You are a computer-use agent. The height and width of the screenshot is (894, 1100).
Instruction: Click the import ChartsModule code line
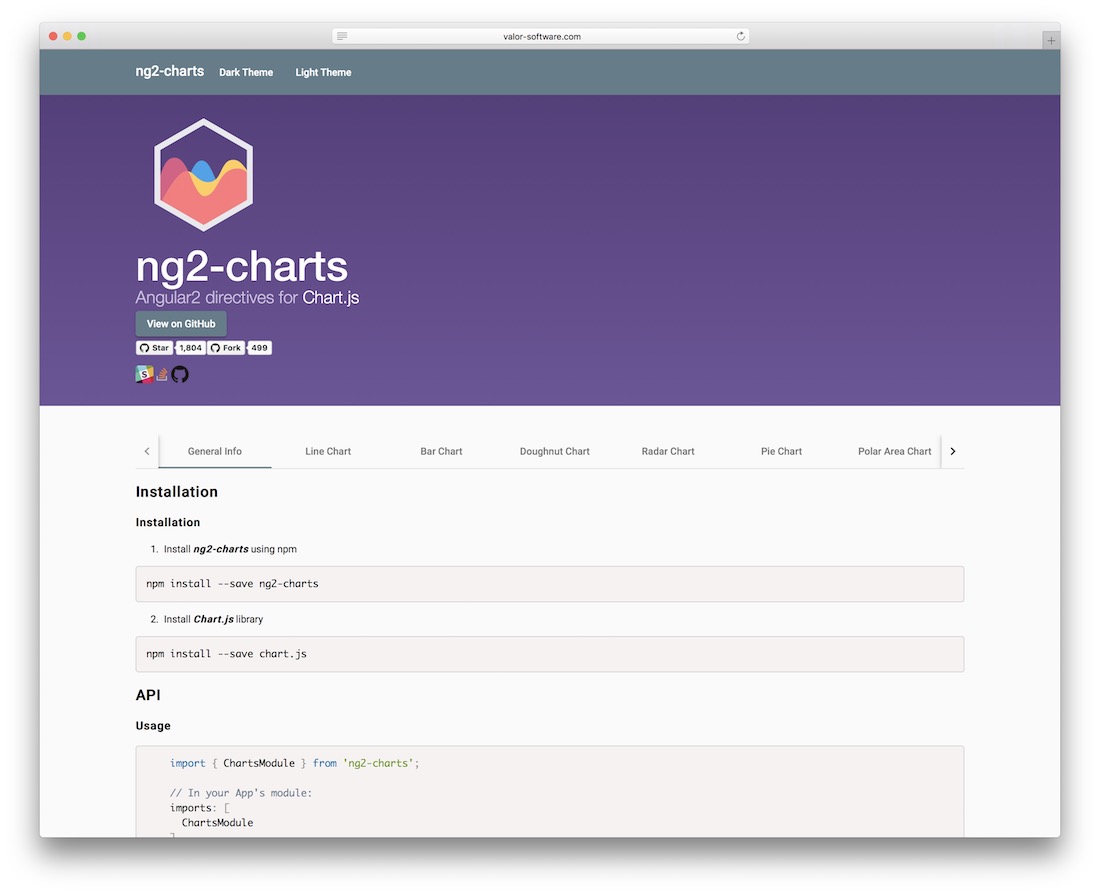click(294, 763)
